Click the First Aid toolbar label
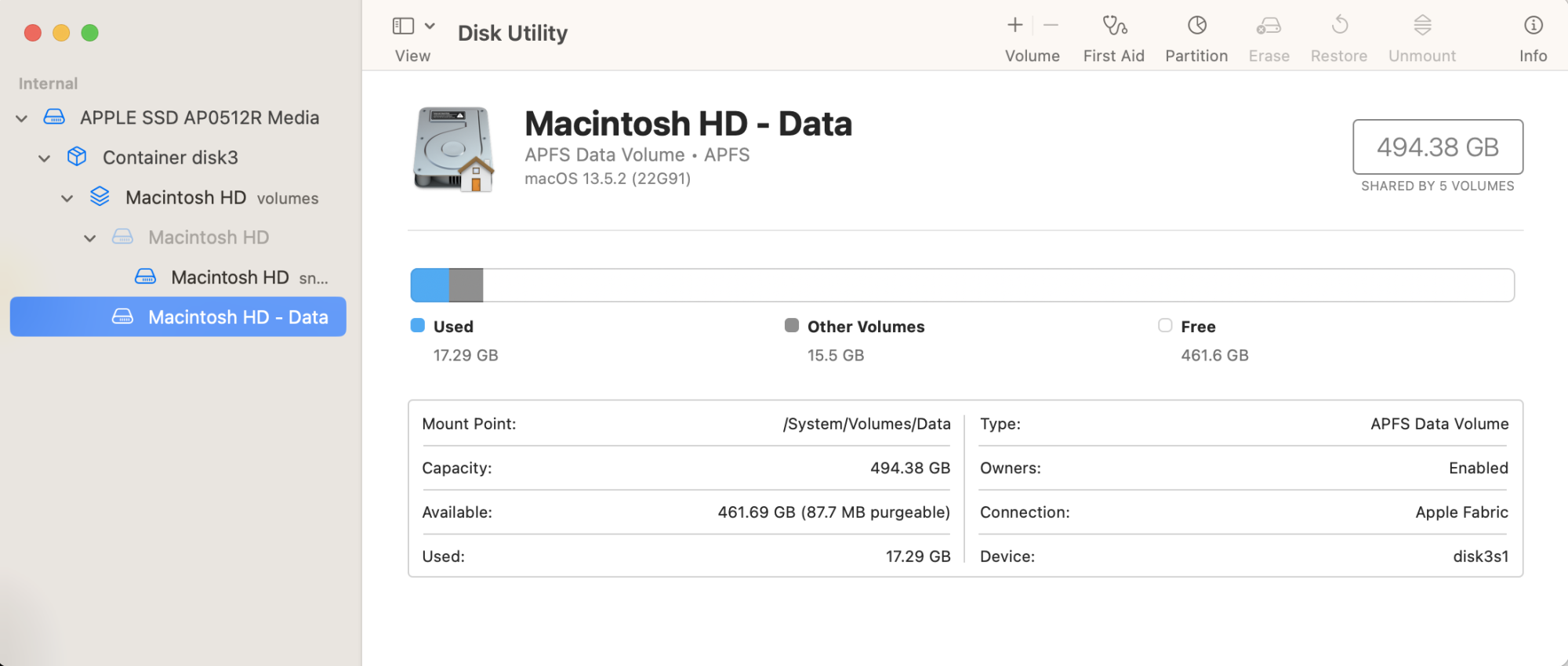Image resolution: width=1568 pixels, height=666 pixels. point(1114,56)
